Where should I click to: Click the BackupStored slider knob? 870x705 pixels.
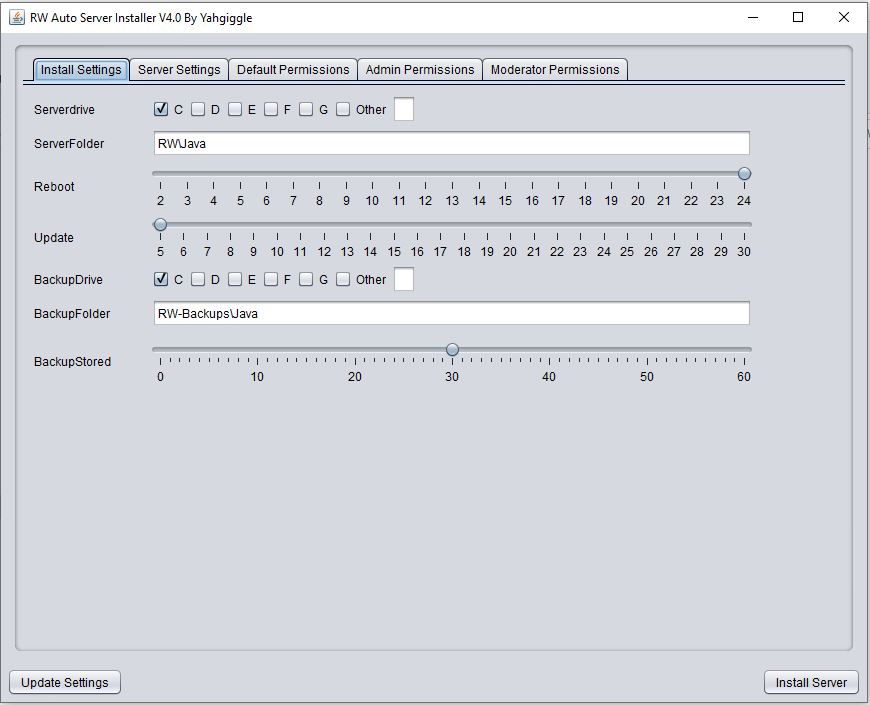coord(452,350)
